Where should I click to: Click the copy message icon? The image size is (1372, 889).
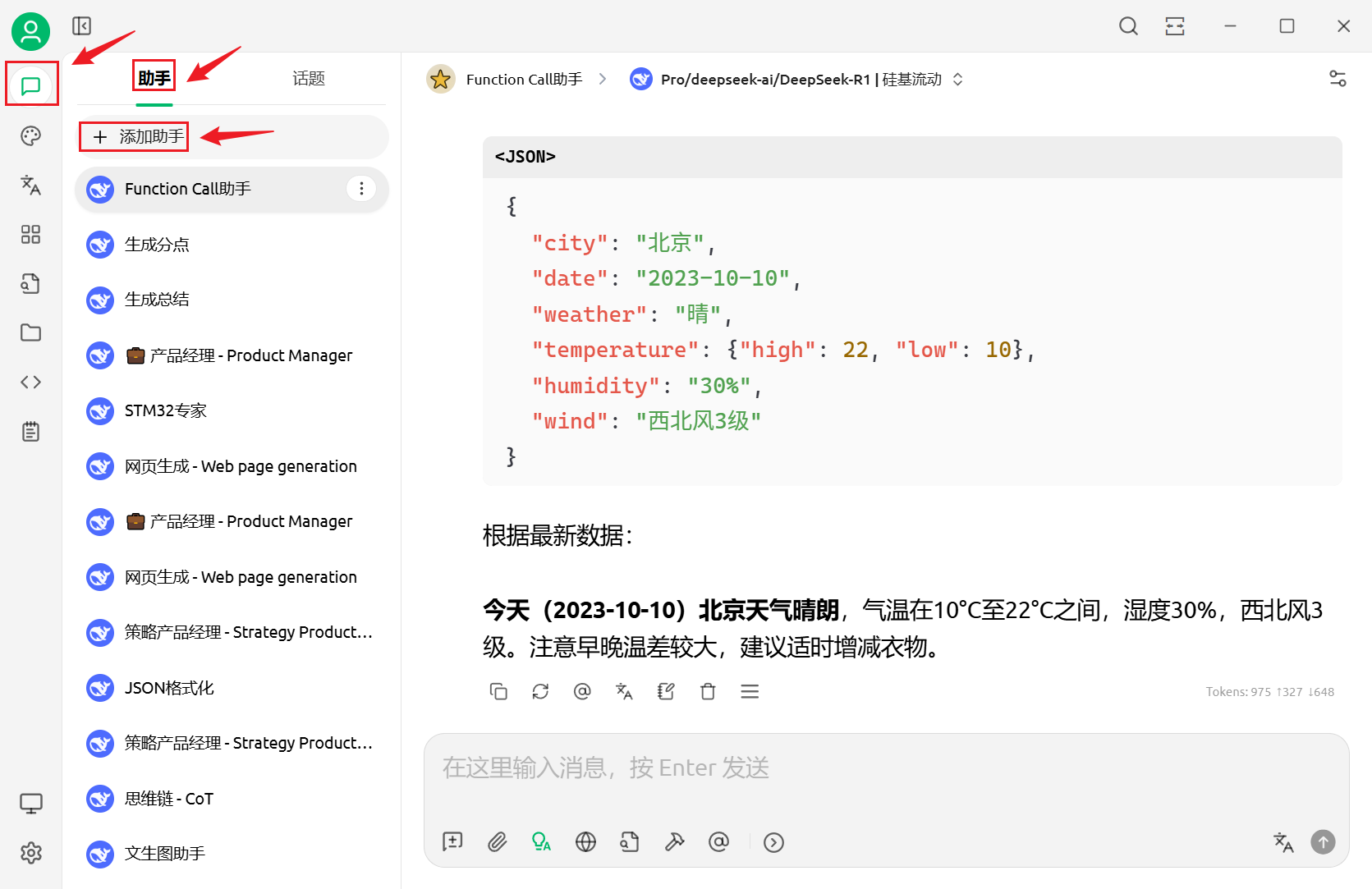[x=498, y=691]
